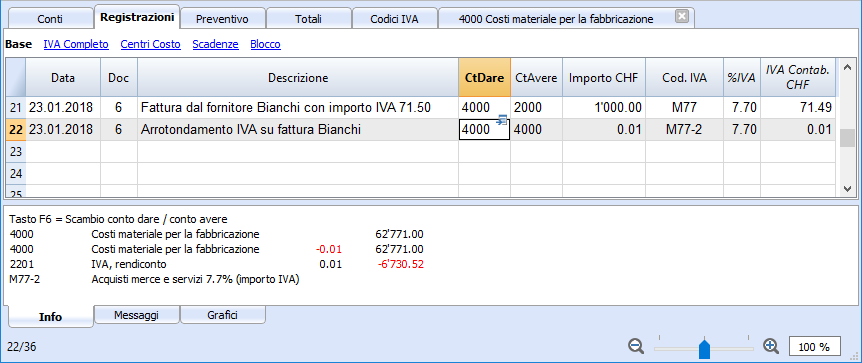862x363 pixels.
Task: Open the Scadenze view
Action: [216, 45]
